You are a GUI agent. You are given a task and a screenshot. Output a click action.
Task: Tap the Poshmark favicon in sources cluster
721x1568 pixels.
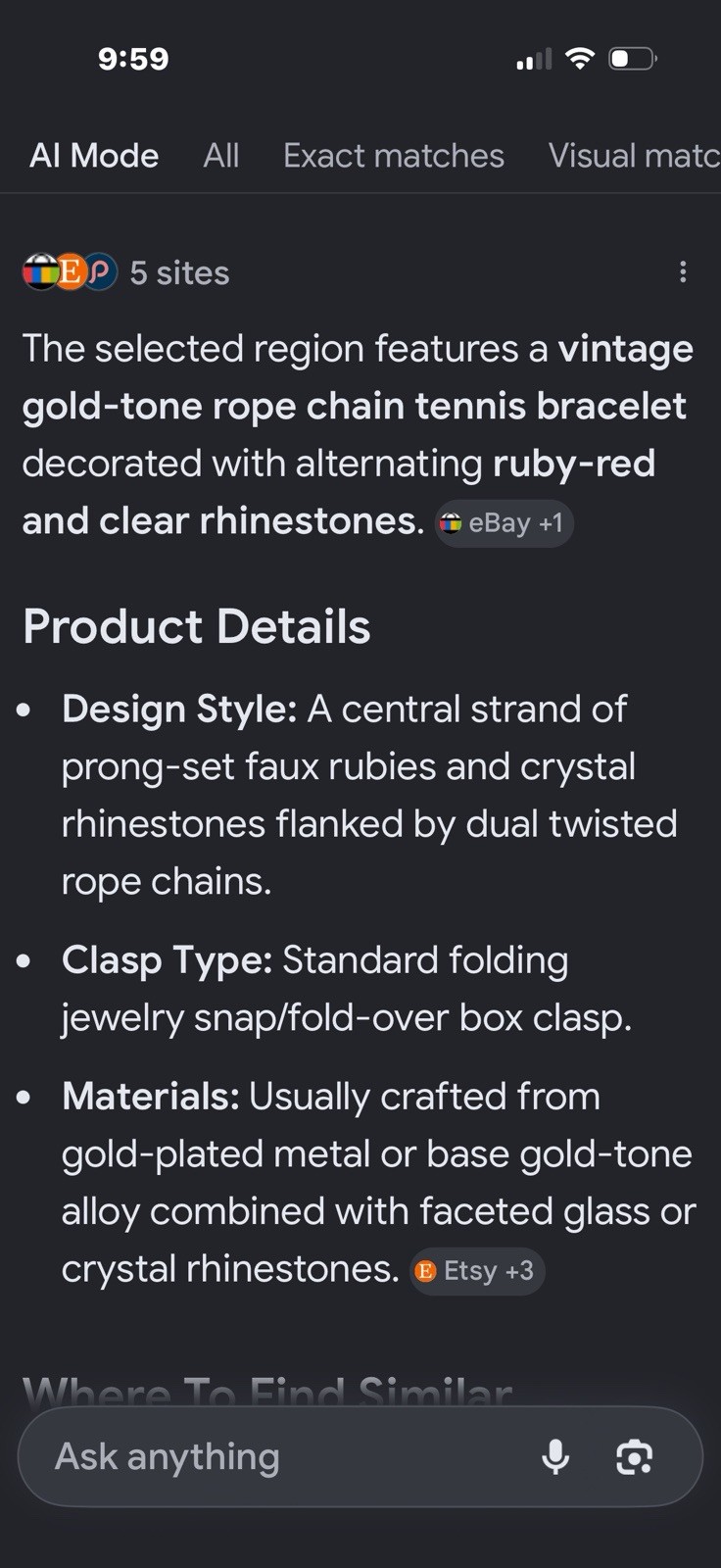pyautogui.click(x=100, y=272)
